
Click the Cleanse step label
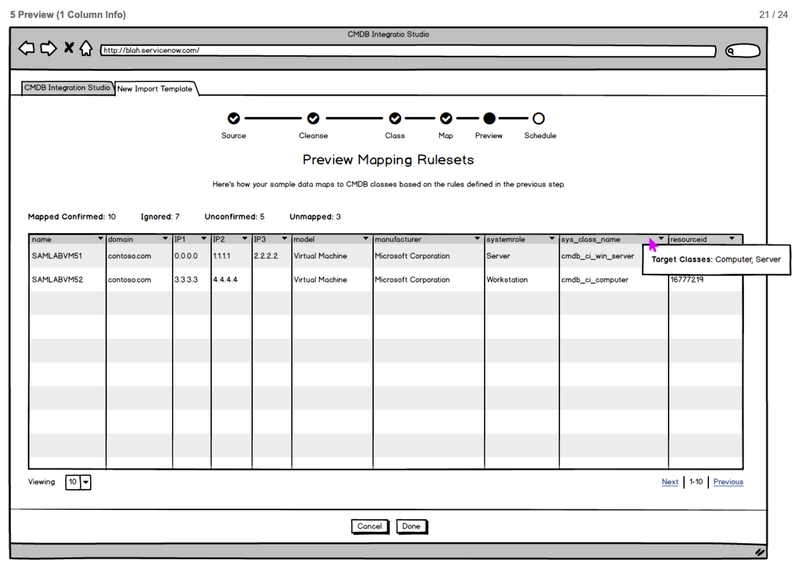(x=313, y=136)
